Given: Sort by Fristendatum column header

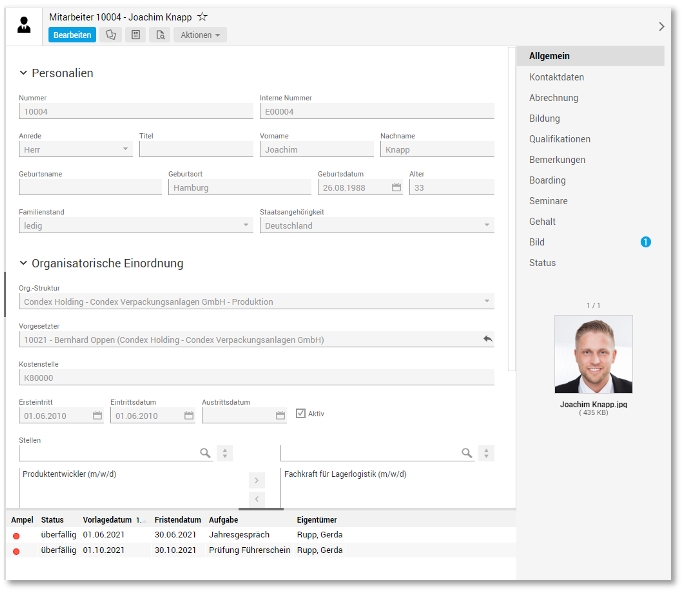Looking at the screenshot, I should (x=178, y=520).
